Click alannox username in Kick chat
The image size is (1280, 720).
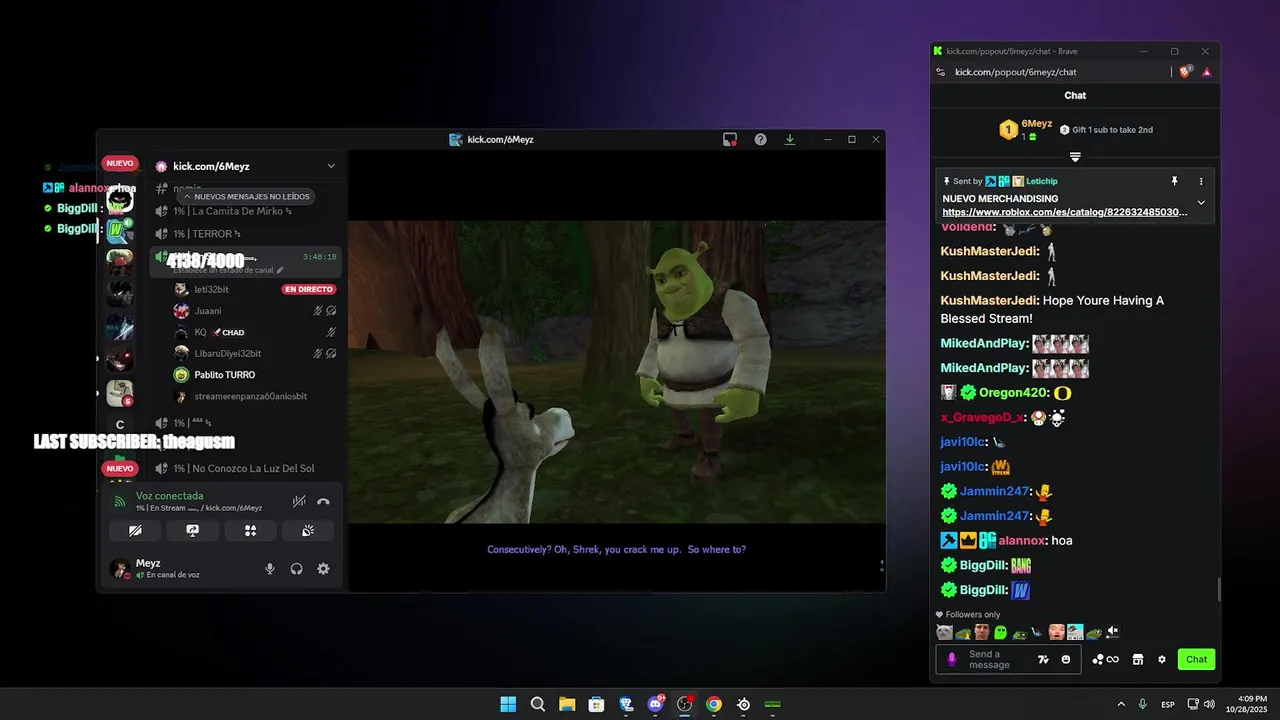1022,540
